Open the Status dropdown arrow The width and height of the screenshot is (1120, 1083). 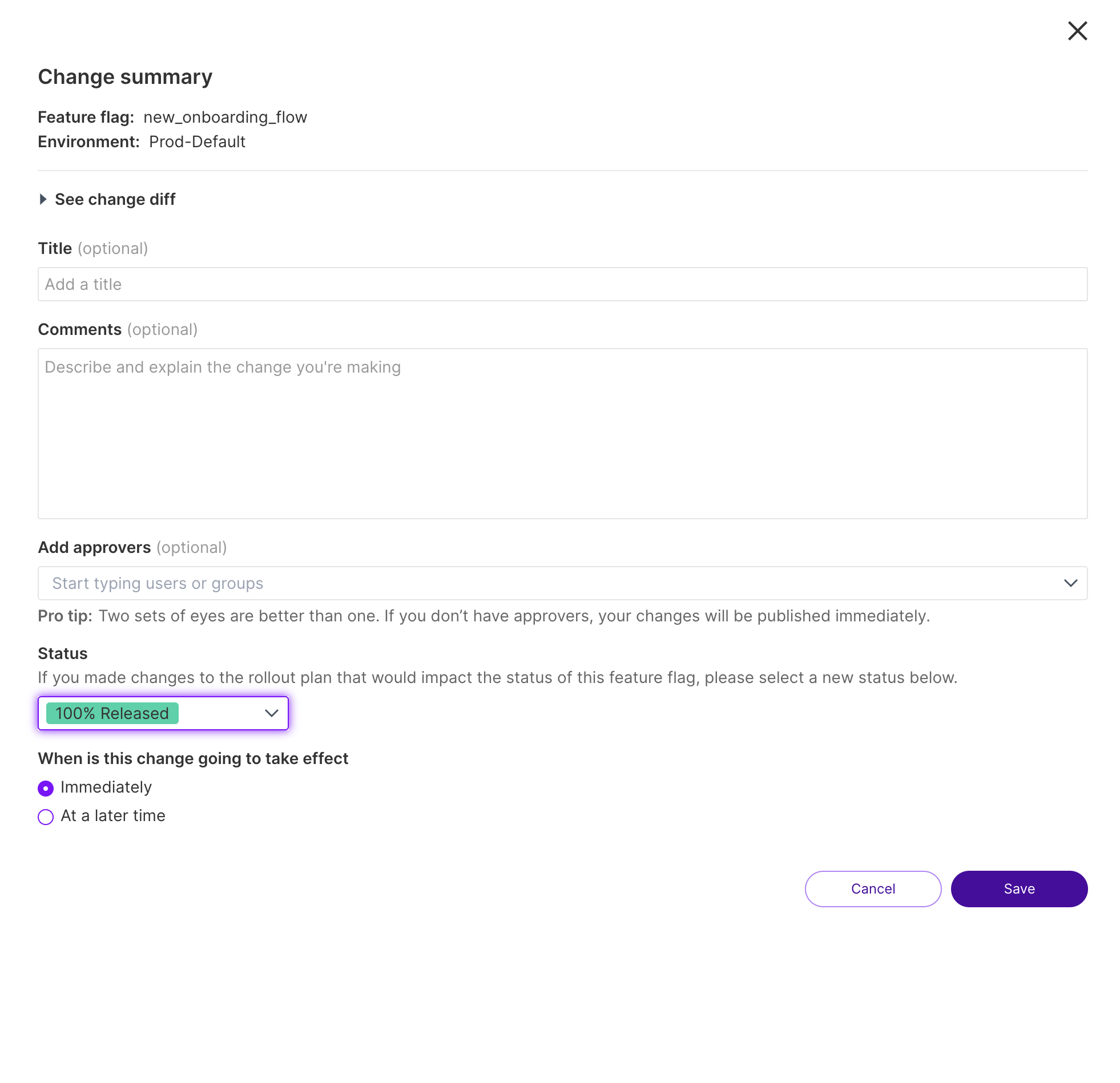(271, 713)
